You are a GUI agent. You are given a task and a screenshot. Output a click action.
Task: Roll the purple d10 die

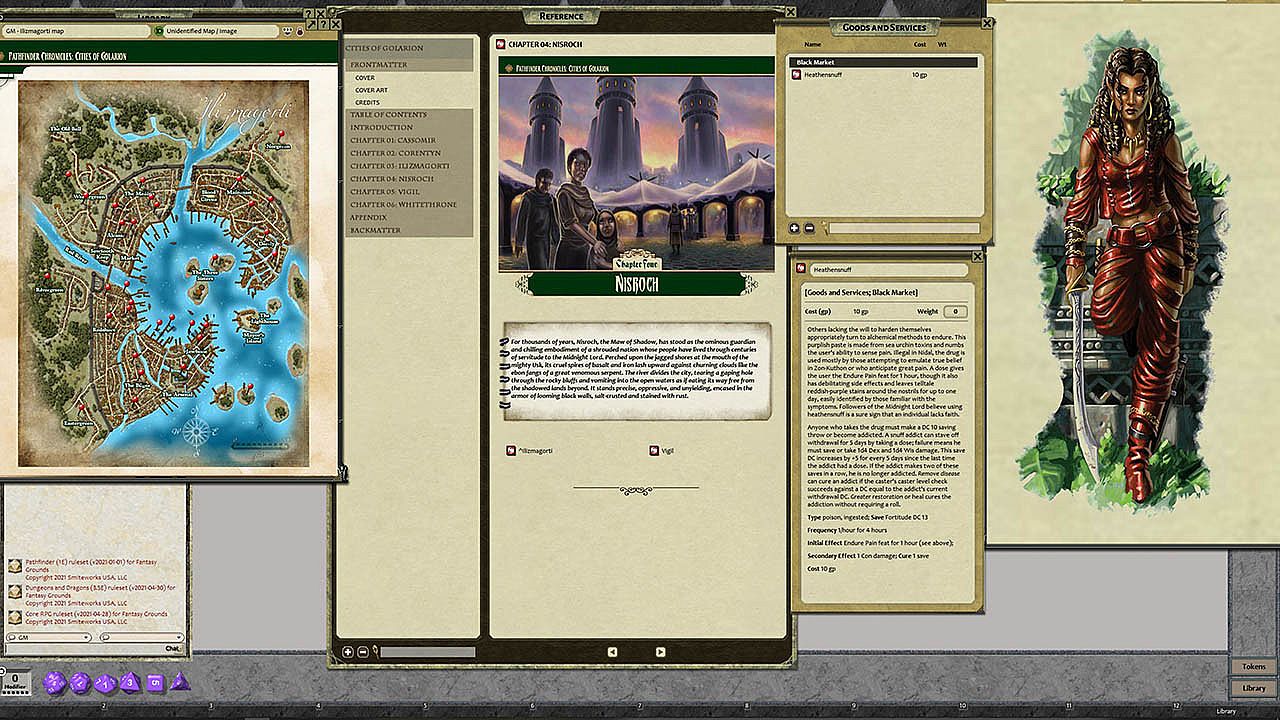tap(106, 683)
